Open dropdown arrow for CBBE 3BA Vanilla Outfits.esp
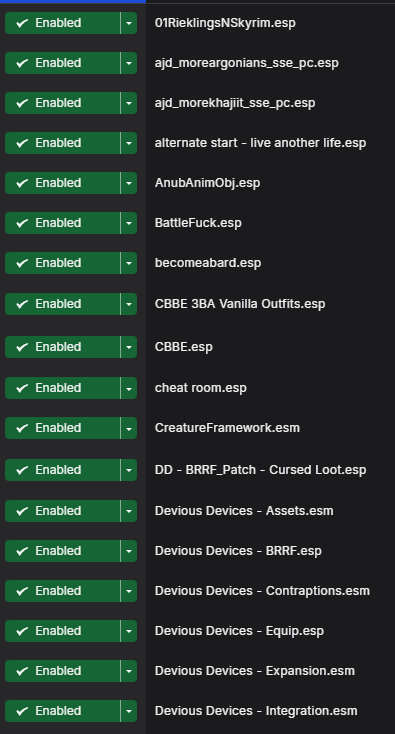This screenshot has height=734, width=395. point(129,304)
